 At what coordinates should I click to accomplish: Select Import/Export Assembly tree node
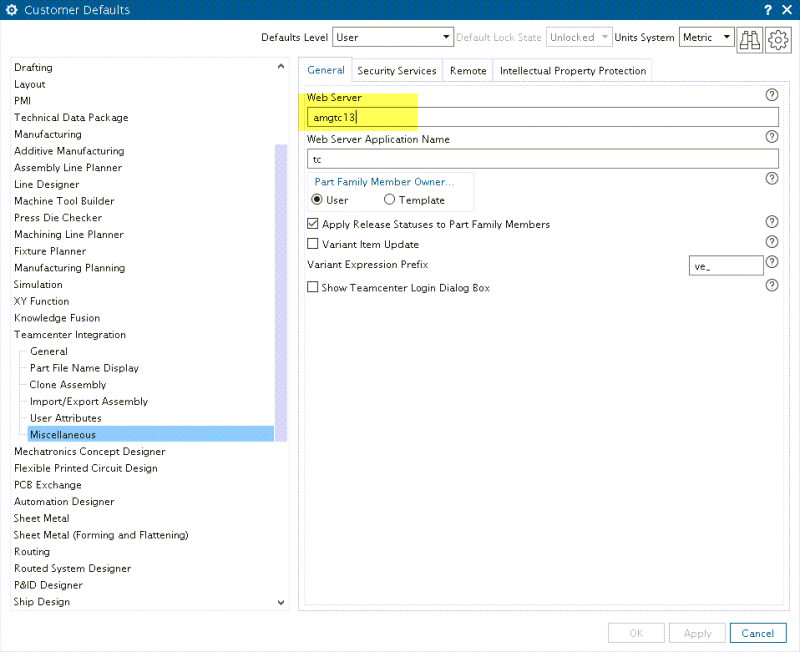[x=89, y=402]
